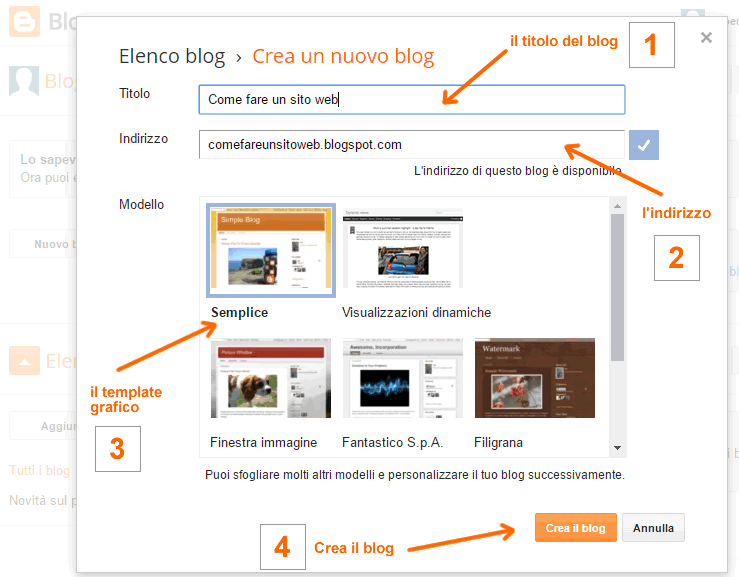Click the Crea un nuovo blog heading
This screenshot has width=739, height=577.
(343, 56)
